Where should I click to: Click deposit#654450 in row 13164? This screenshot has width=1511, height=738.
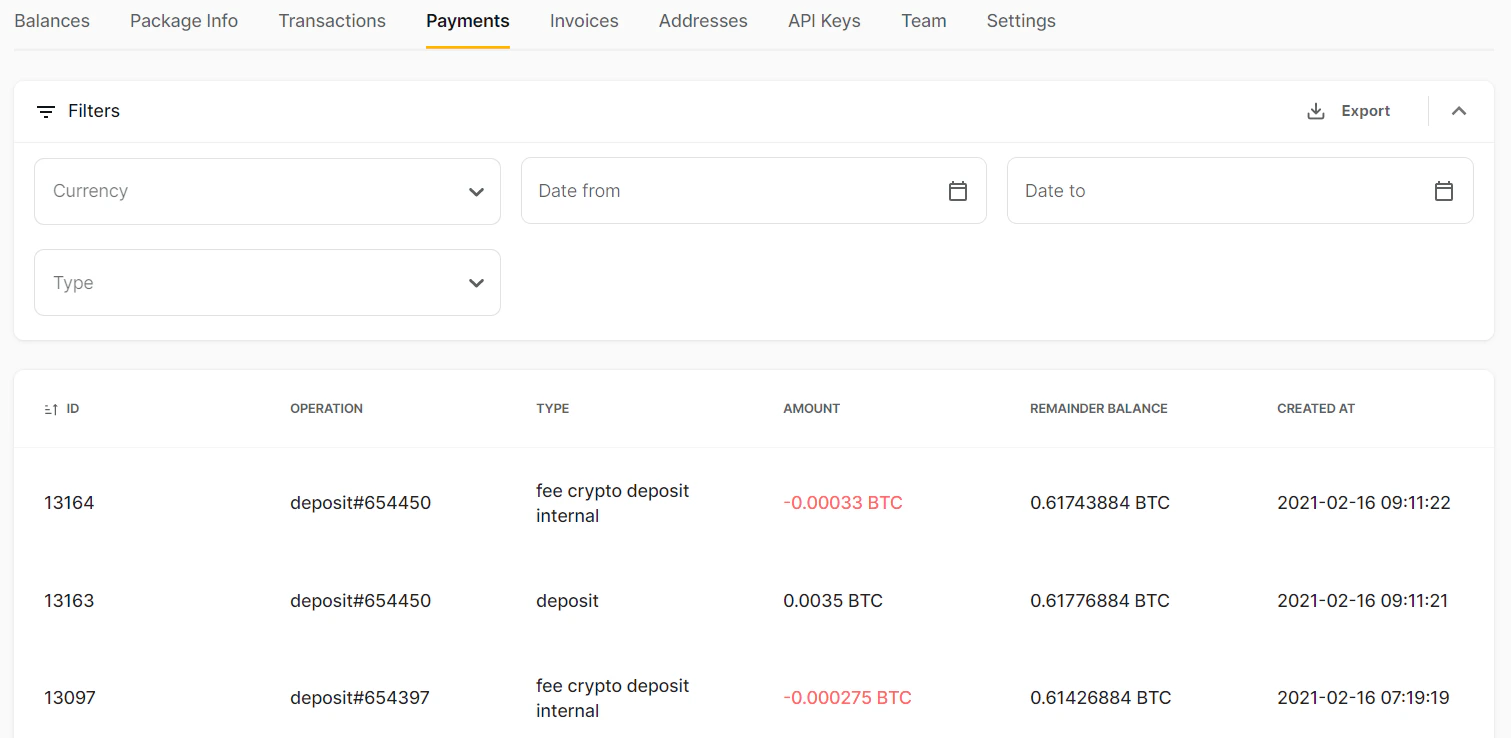[360, 503]
